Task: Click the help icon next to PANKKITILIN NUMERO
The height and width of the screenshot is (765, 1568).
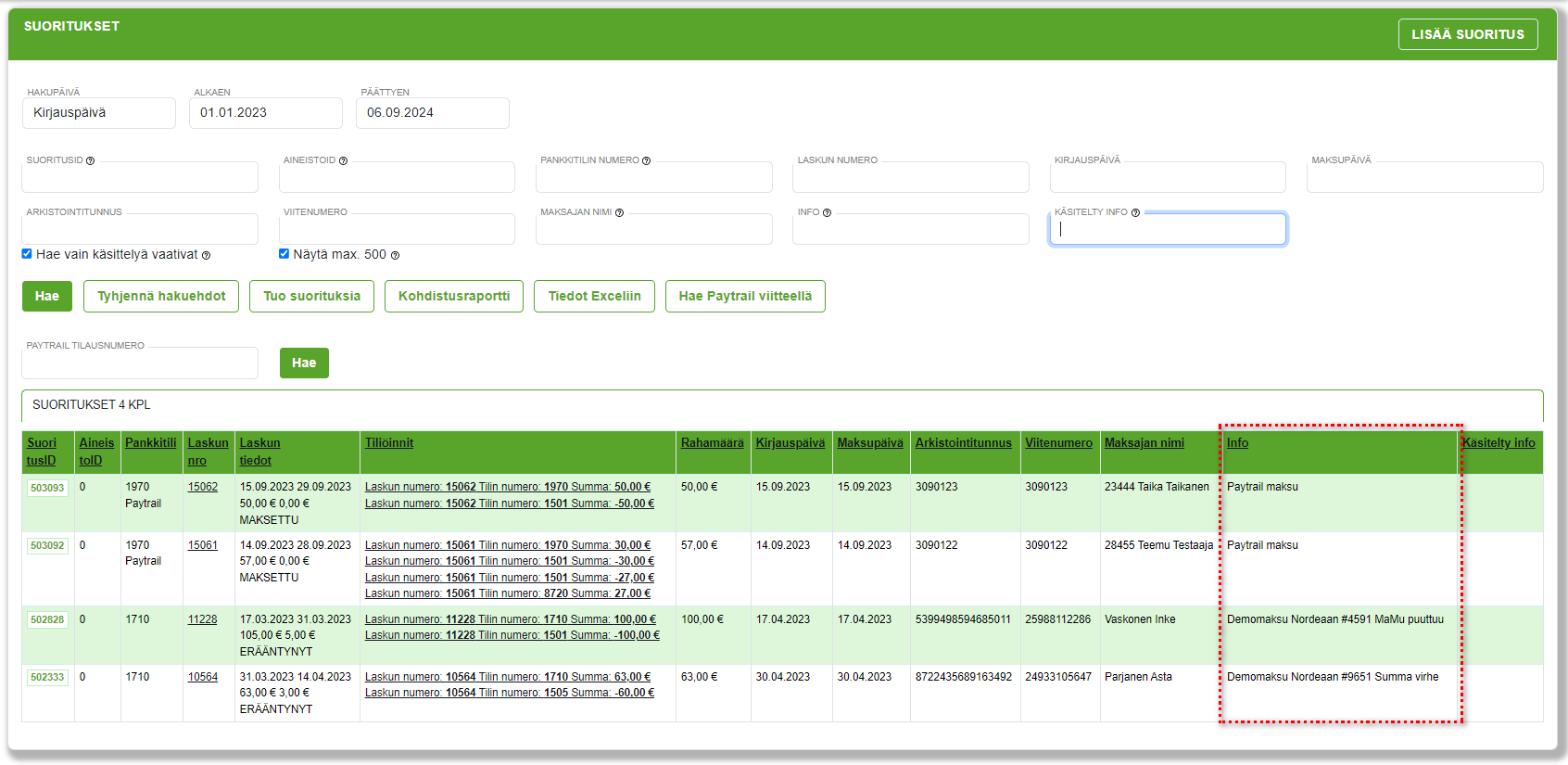Action: click(x=646, y=161)
